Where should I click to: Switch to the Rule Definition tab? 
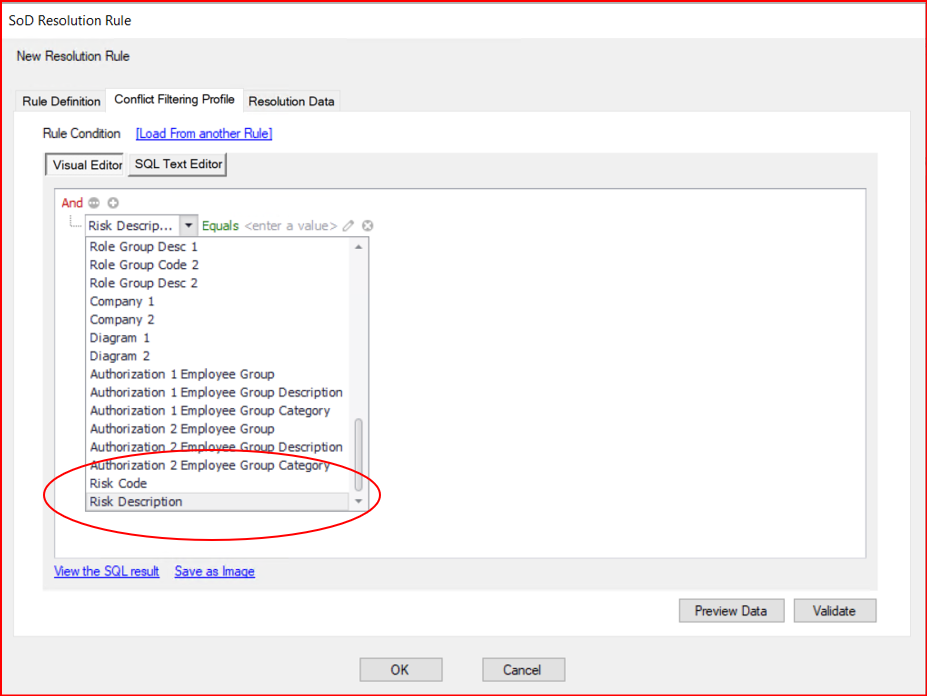tap(62, 101)
